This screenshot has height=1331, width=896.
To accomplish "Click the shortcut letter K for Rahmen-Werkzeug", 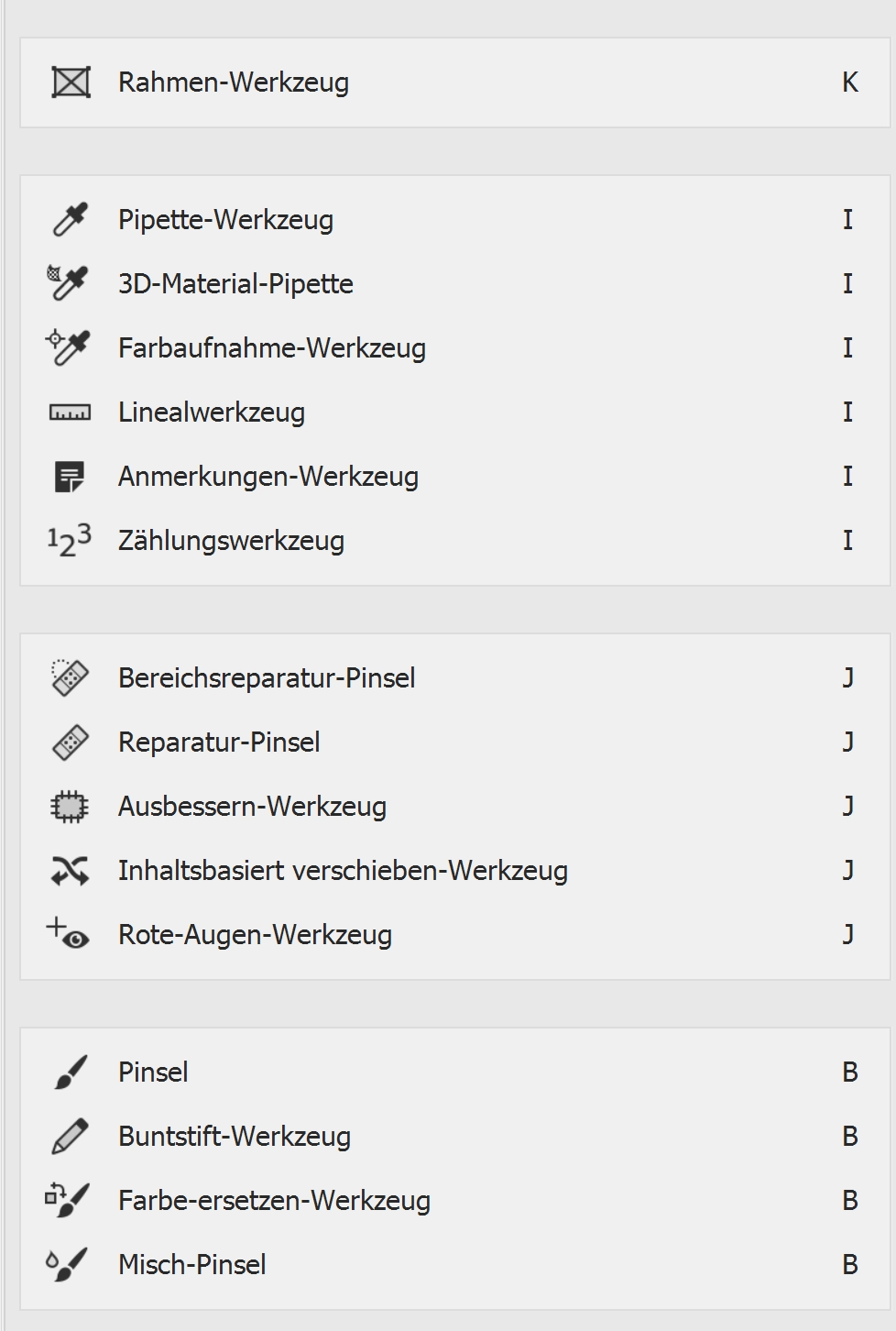I will 850,82.
